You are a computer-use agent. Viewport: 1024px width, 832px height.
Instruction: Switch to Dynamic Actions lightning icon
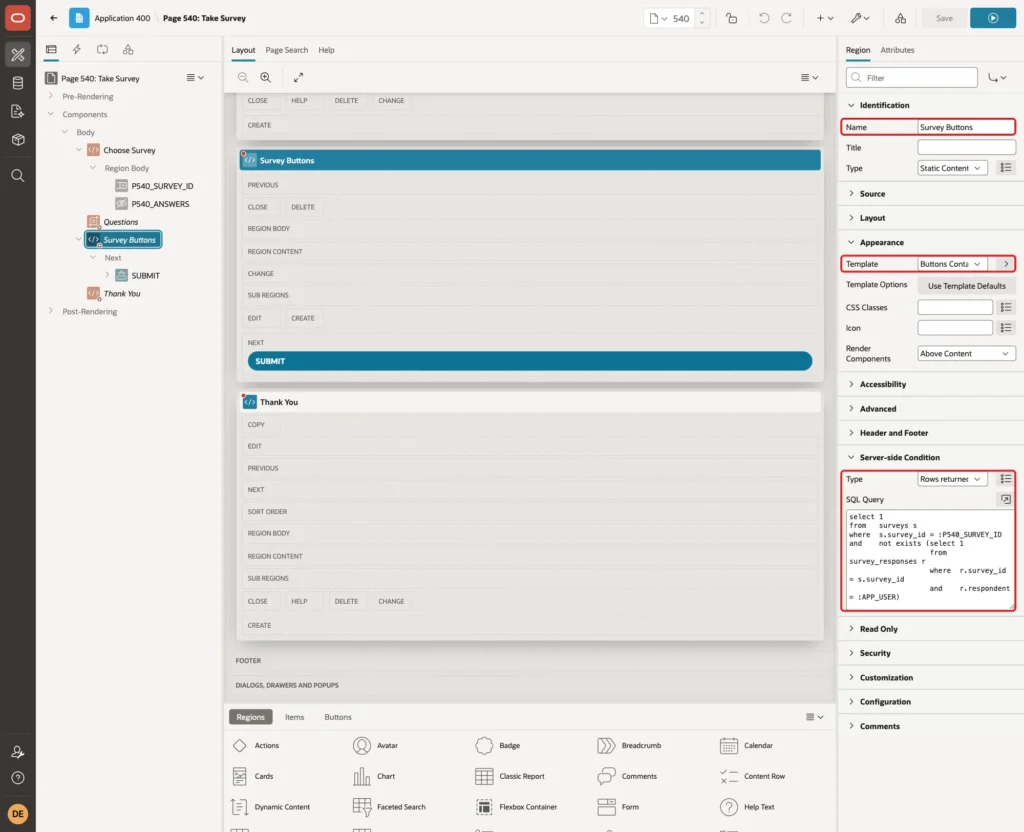pos(76,50)
